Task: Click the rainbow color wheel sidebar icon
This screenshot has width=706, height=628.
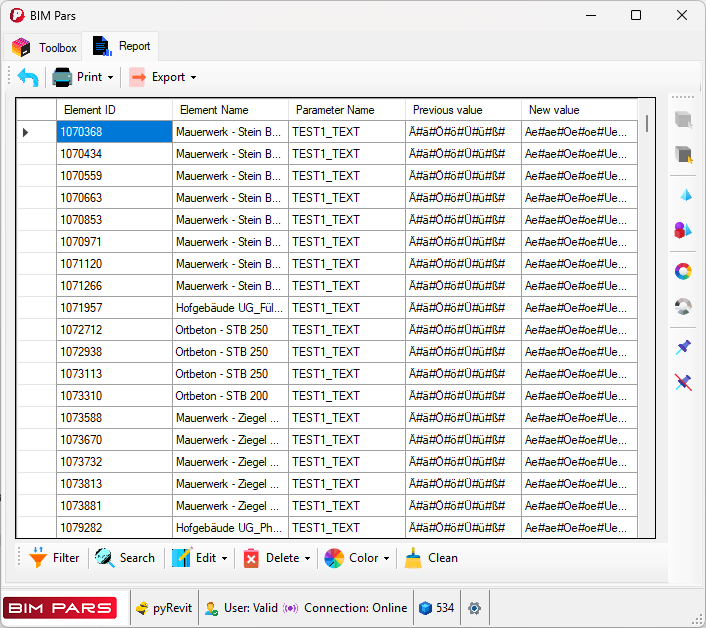Action: pos(684,271)
